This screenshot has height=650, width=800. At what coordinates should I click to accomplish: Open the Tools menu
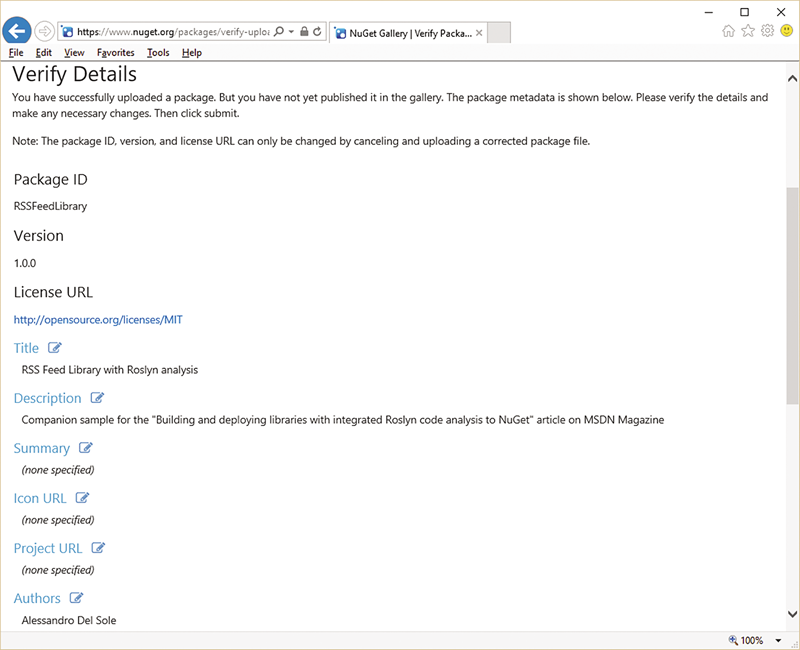tap(158, 53)
